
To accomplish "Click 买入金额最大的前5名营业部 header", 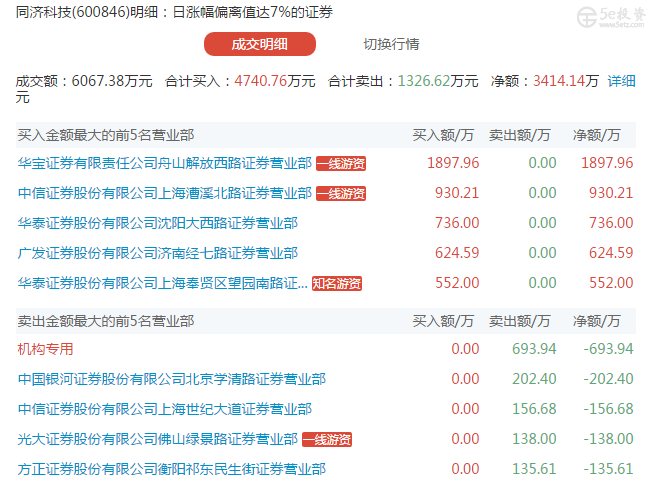I will [106, 135].
